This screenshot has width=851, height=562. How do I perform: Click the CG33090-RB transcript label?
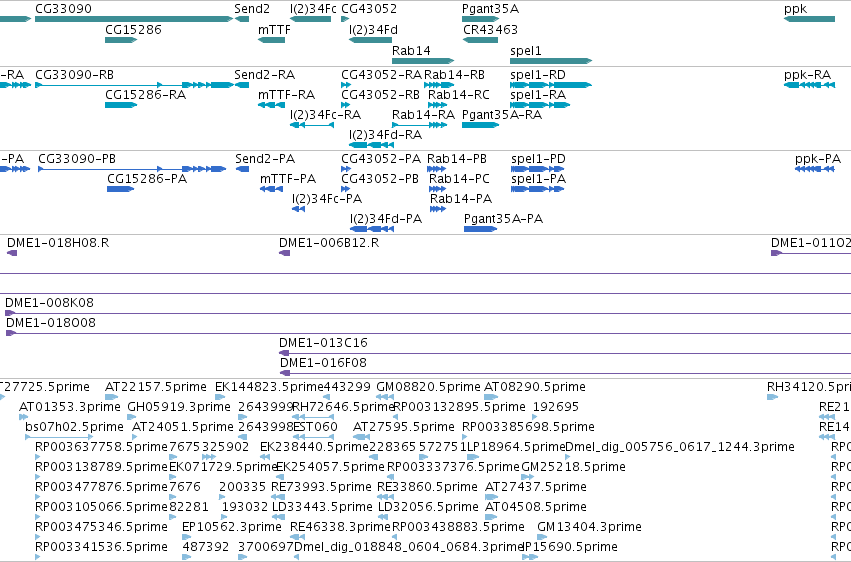[74, 74]
